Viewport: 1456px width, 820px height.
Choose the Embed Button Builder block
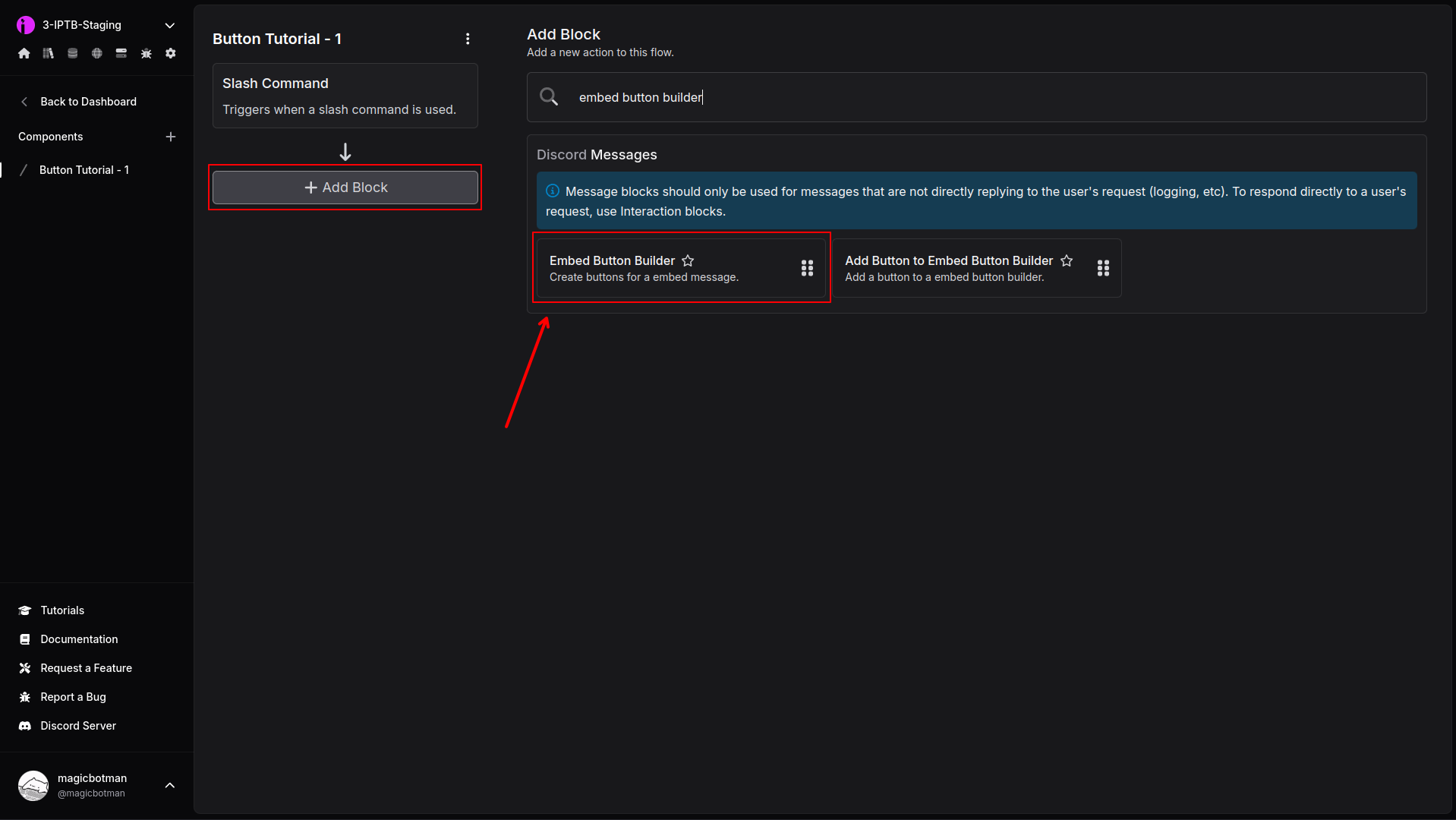[x=681, y=268]
